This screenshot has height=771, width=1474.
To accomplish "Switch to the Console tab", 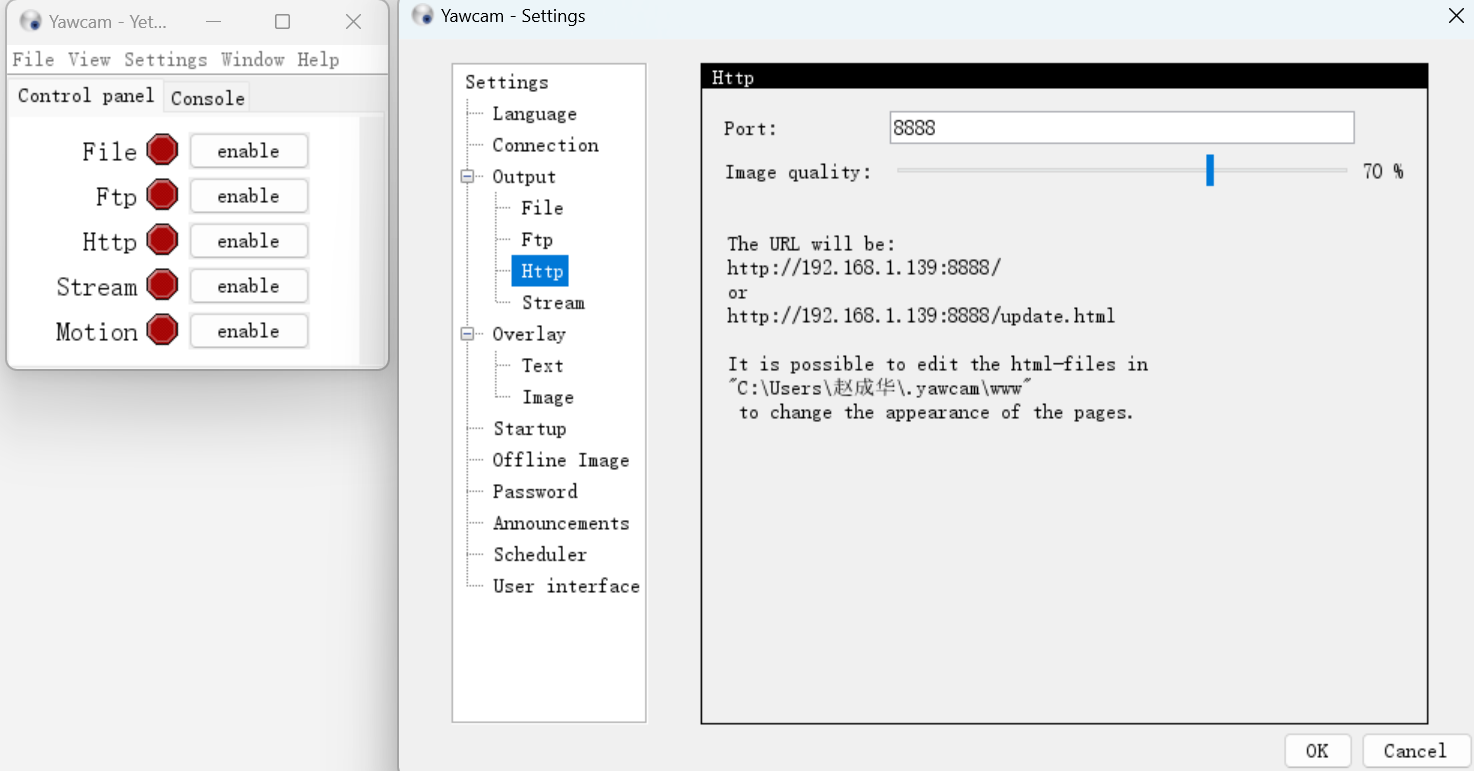I will (207, 98).
